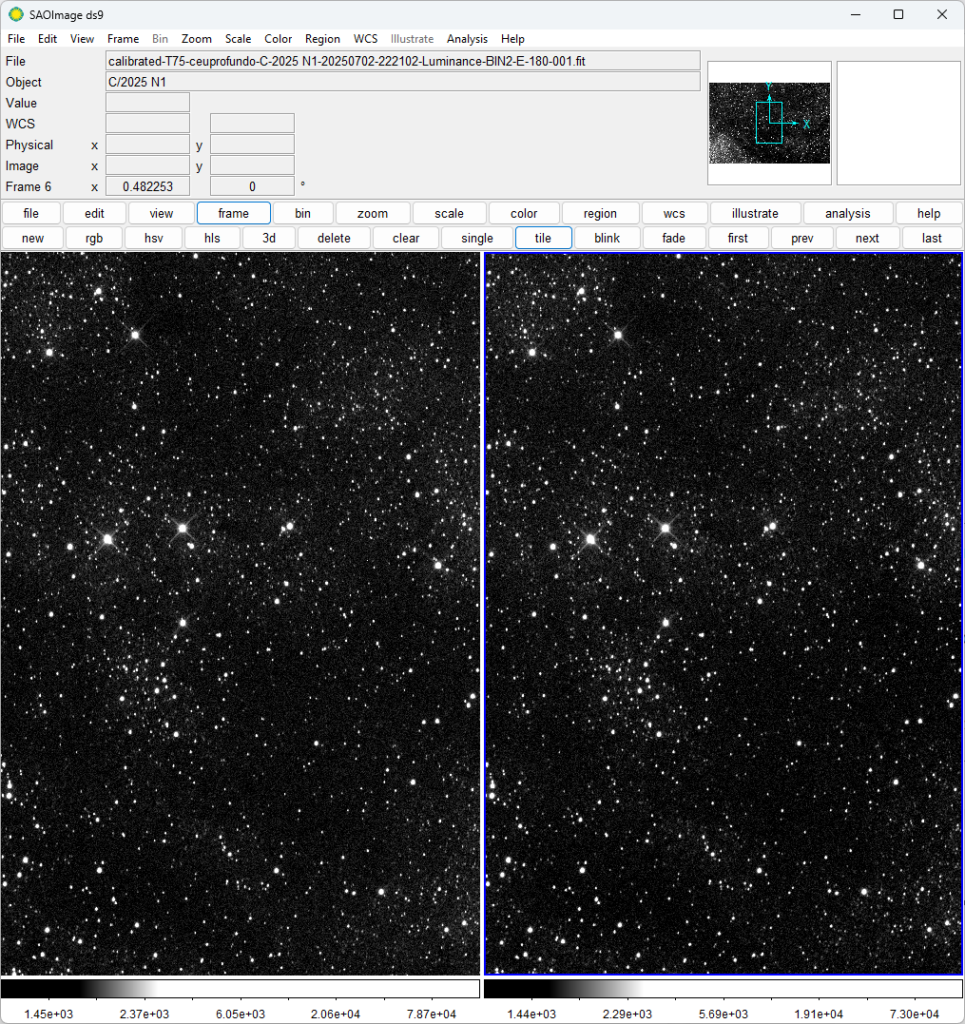The height and width of the screenshot is (1024, 965).
Task: Click the file buttonbar button
Action: [31, 213]
